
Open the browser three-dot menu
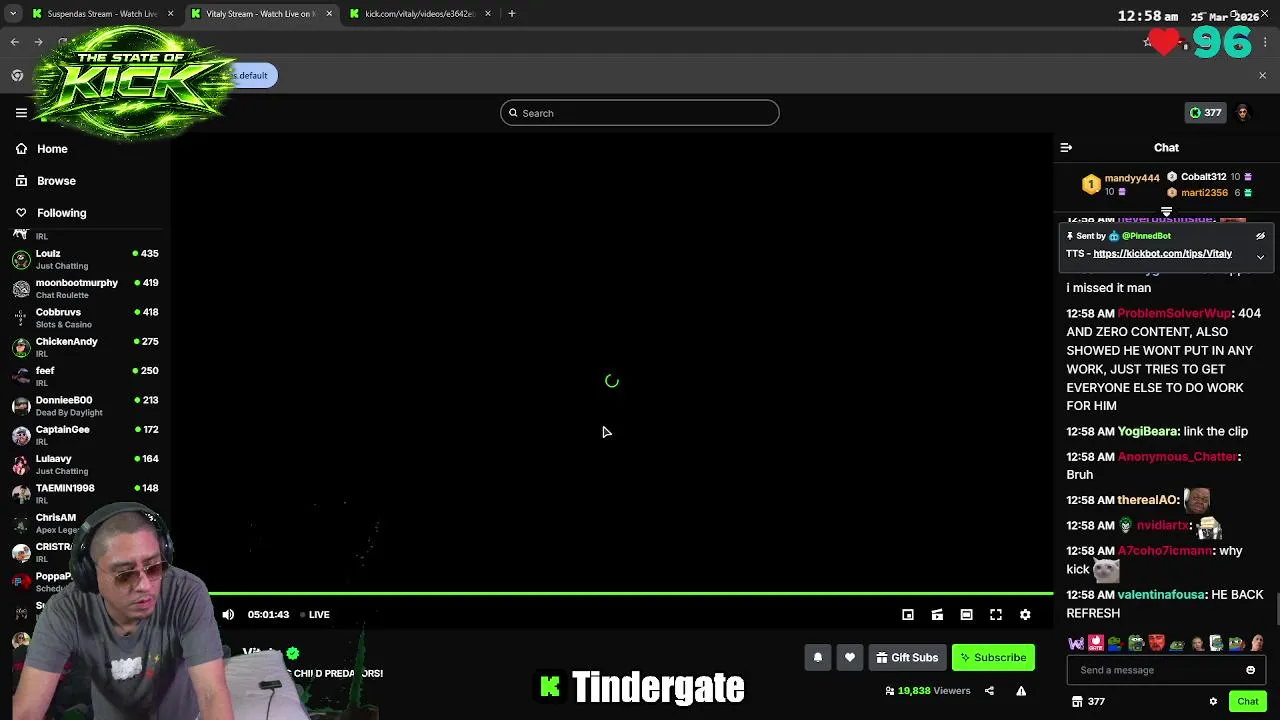point(1265,42)
